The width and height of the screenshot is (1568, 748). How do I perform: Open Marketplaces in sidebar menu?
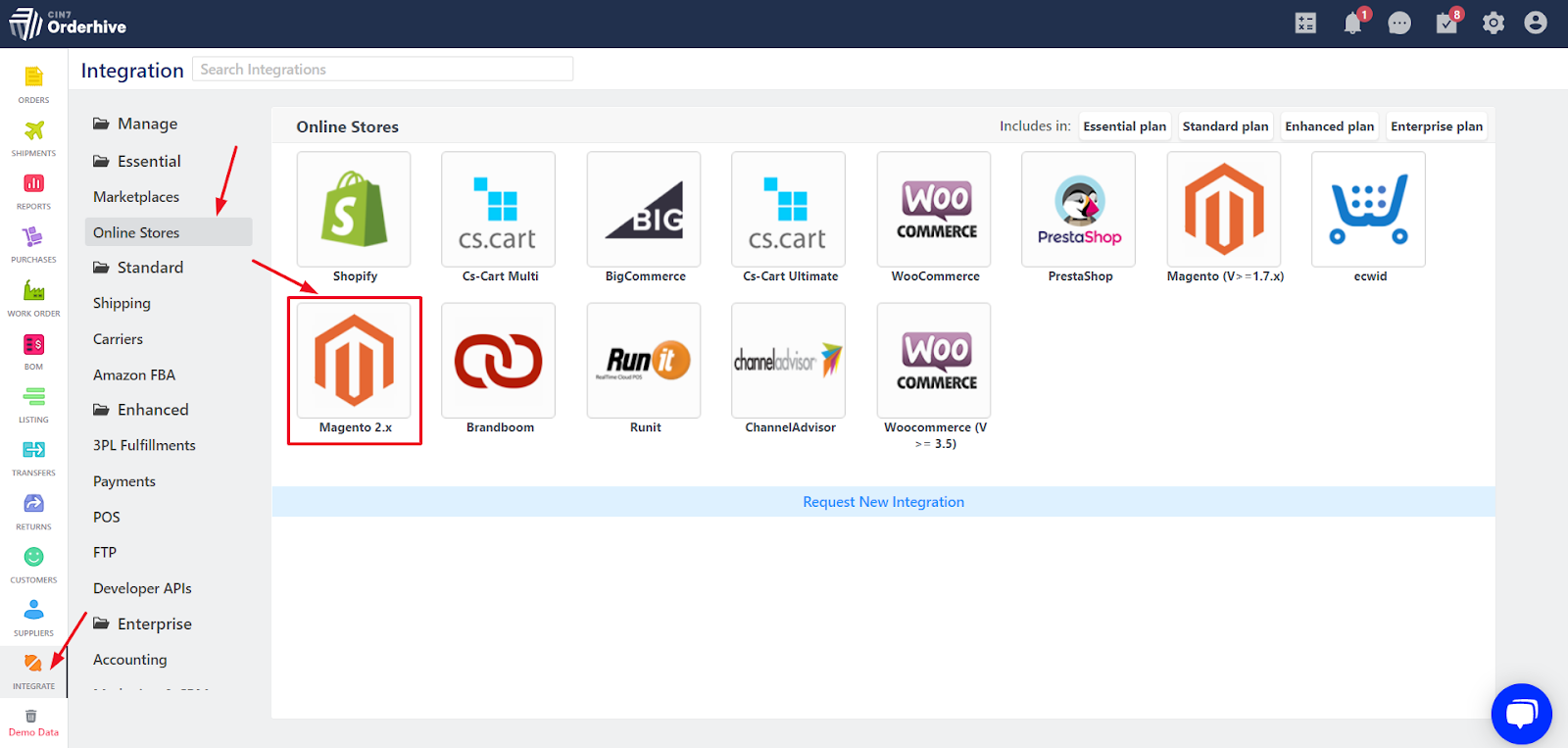pyautogui.click(x=136, y=197)
